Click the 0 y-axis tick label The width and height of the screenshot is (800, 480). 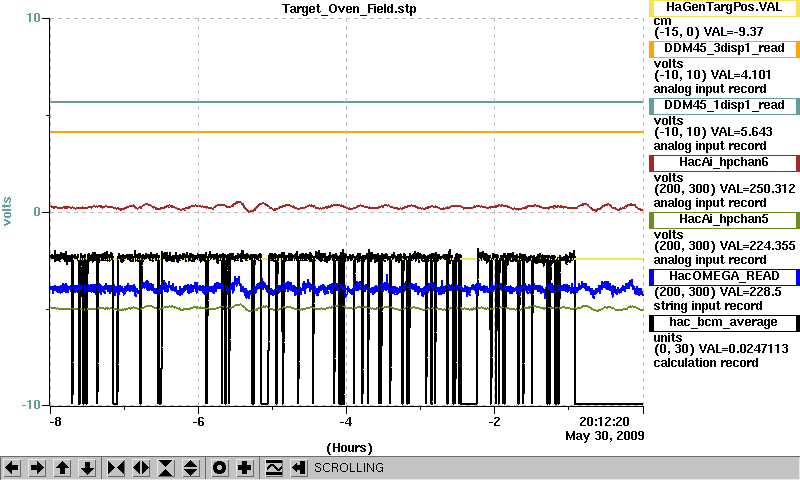pos(37,212)
